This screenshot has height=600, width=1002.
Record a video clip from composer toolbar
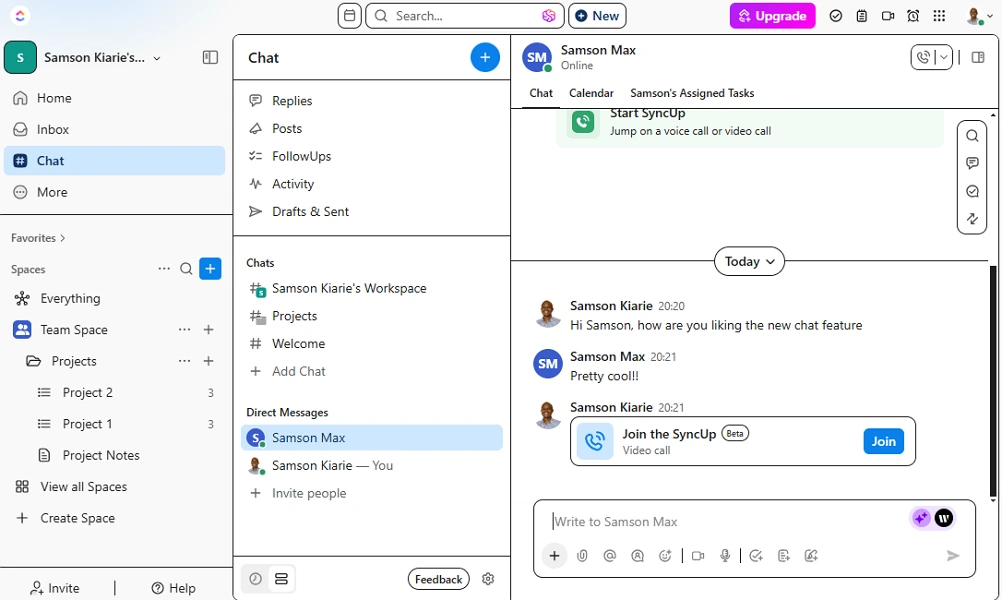point(698,556)
